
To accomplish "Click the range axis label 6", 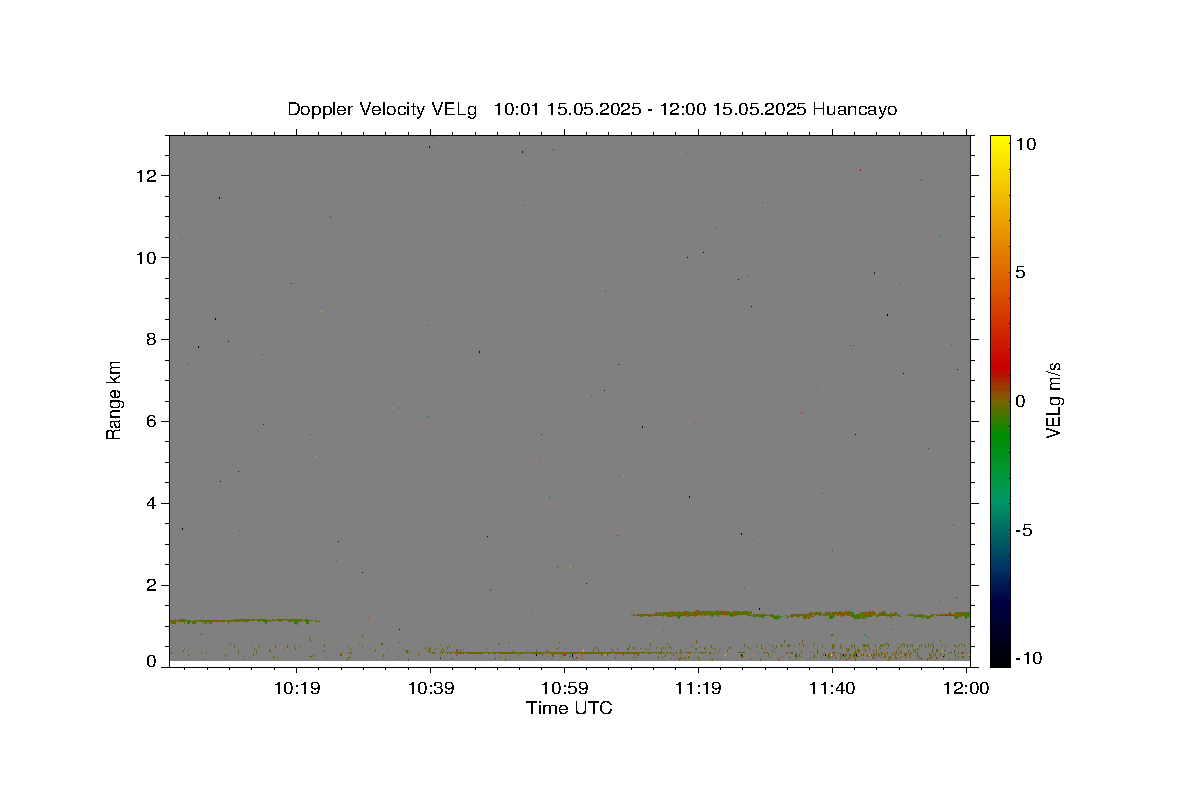I will pos(153,422).
